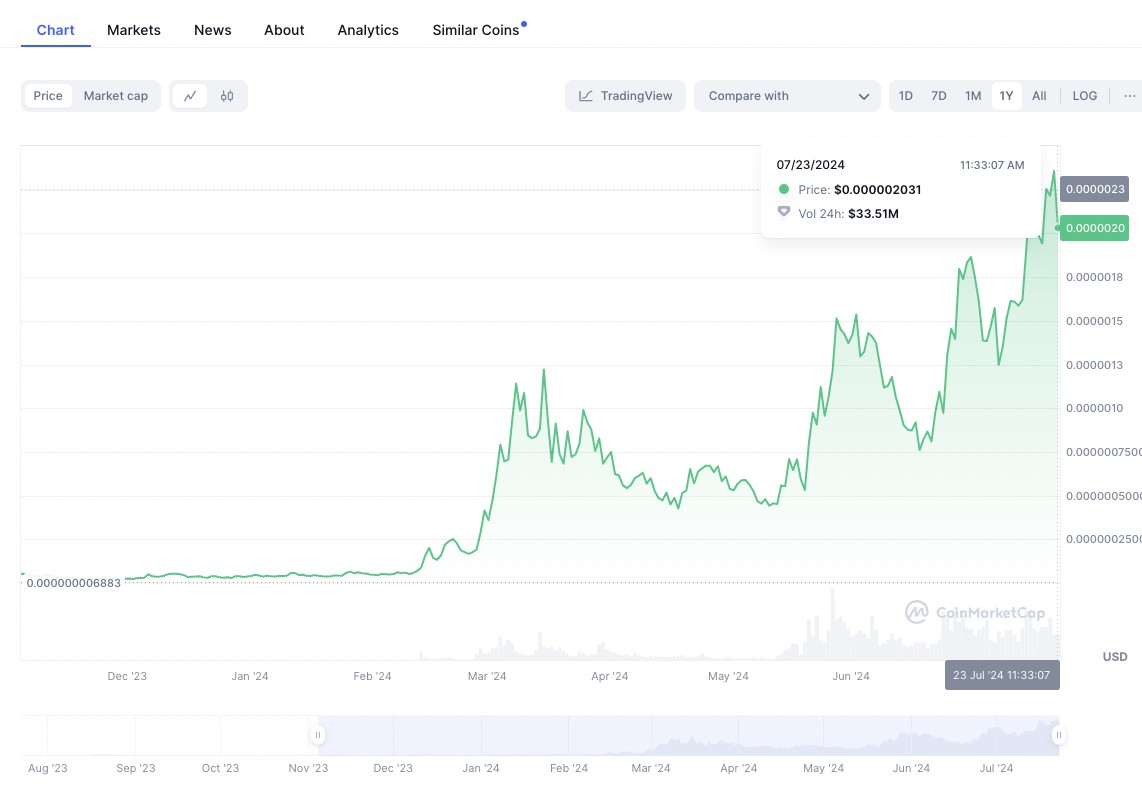
Task: Select the 1Y time range
Action: (1006, 95)
